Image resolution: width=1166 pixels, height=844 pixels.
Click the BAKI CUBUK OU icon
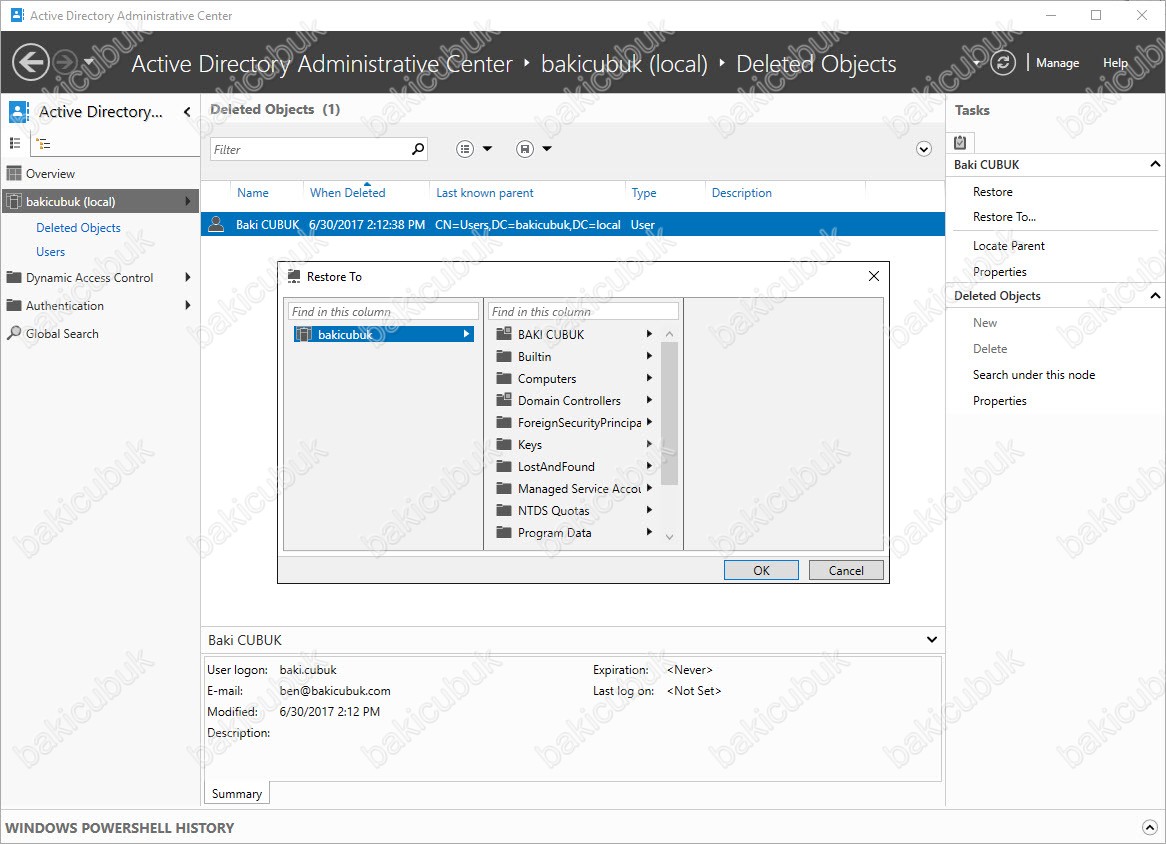[x=504, y=334]
